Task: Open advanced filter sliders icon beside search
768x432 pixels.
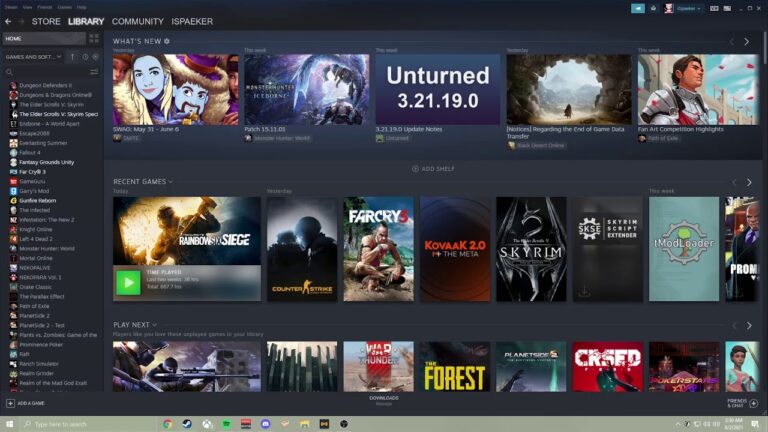Action: [94, 72]
